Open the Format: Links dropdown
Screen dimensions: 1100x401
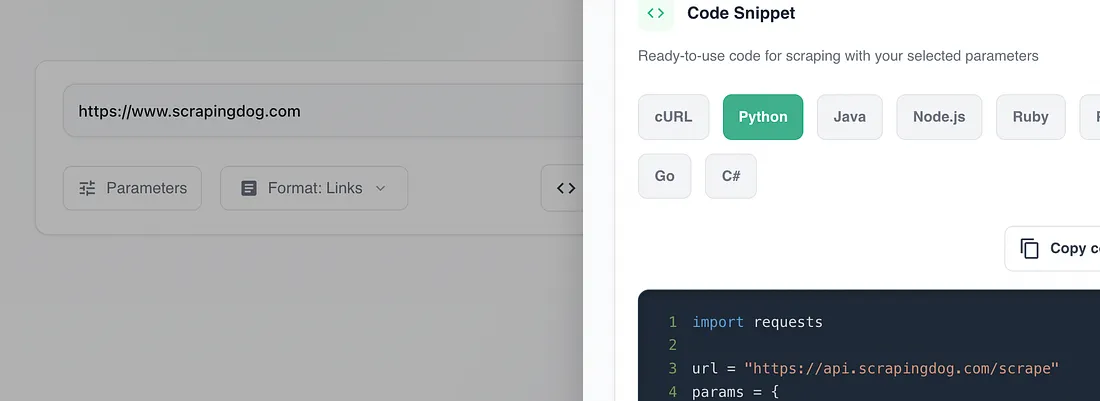coord(314,188)
